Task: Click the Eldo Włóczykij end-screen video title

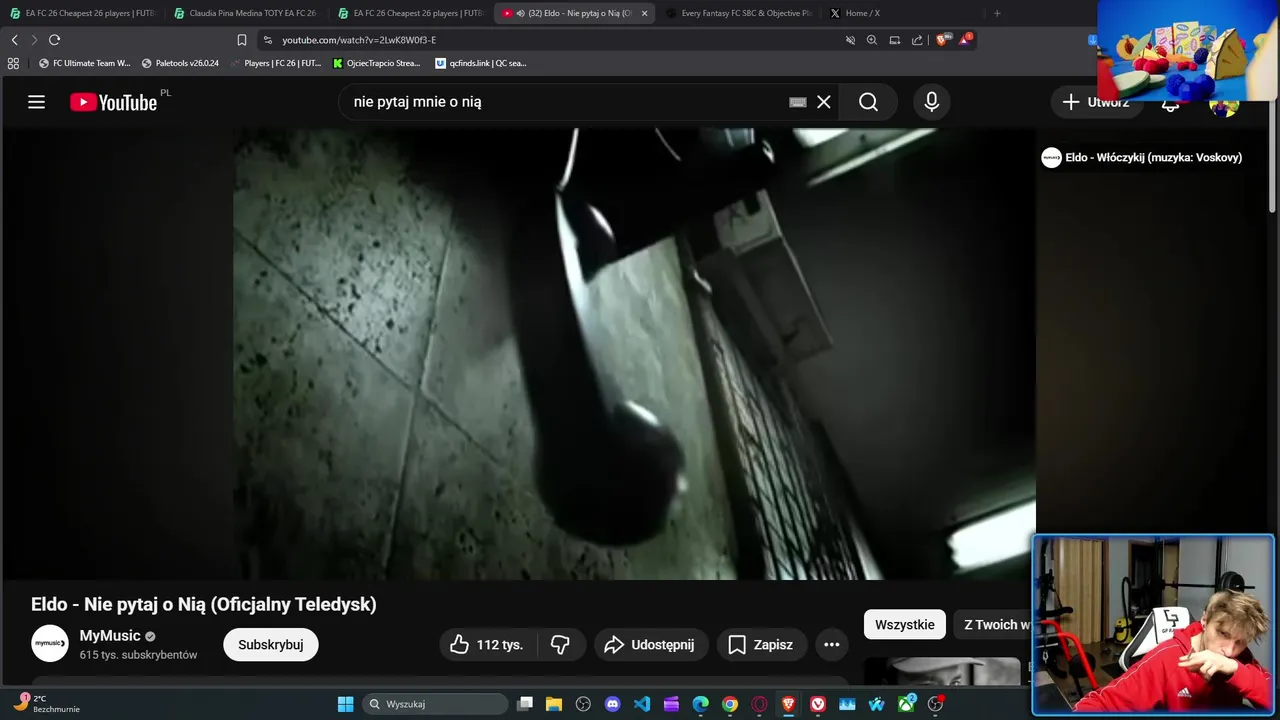Action: click(x=1154, y=157)
